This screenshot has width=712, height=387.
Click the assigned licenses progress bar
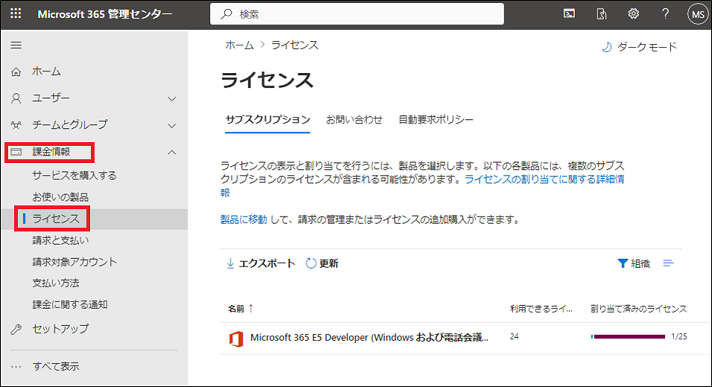point(628,337)
